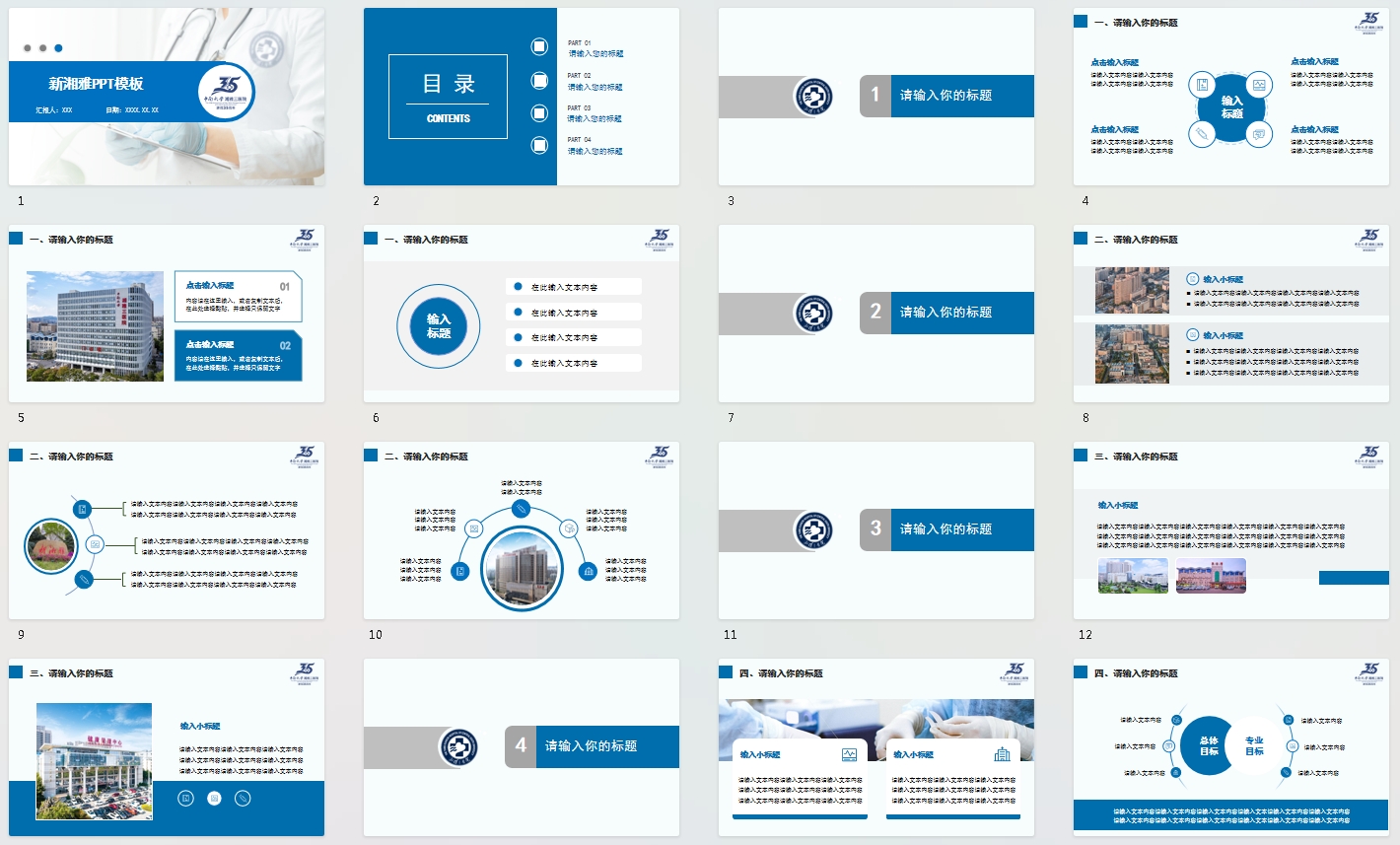Viewport: 1400px width, 845px height.
Task: Click the hospital emblem on slide 14
Action: (458, 747)
